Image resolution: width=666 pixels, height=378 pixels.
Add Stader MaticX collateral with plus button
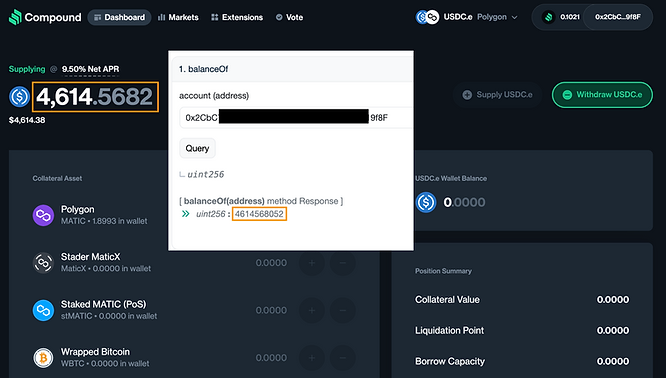(312, 263)
